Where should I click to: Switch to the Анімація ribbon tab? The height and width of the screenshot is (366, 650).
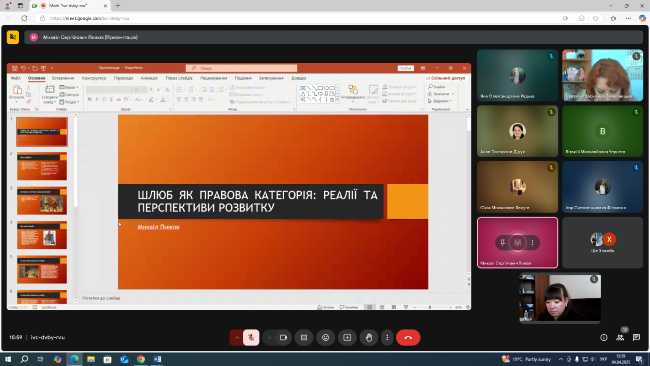(149, 78)
